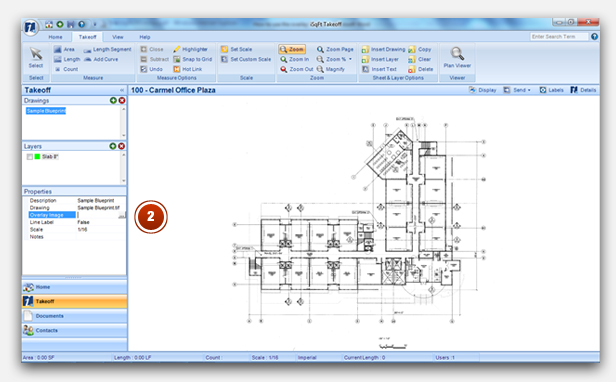Switch to the View ribbon tab

[117, 37]
